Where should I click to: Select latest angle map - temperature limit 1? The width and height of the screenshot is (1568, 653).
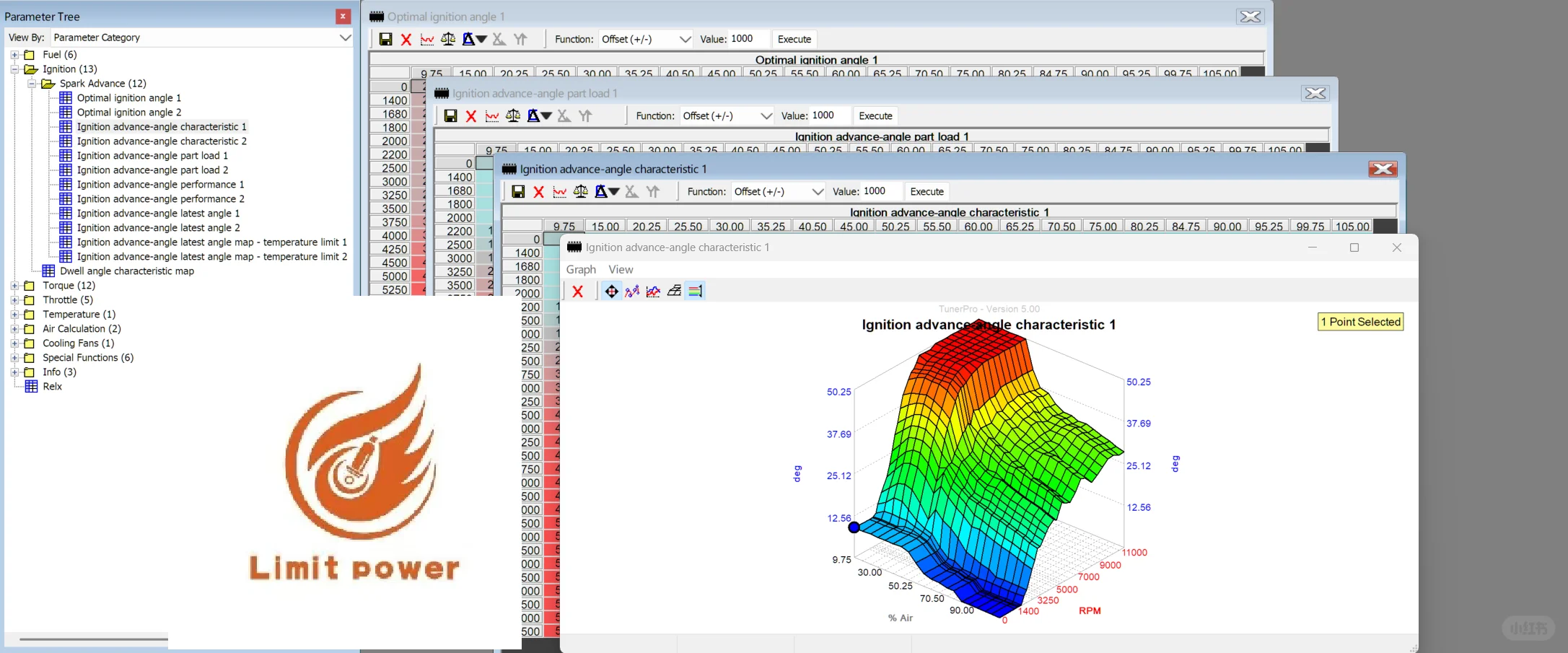[x=212, y=242]
